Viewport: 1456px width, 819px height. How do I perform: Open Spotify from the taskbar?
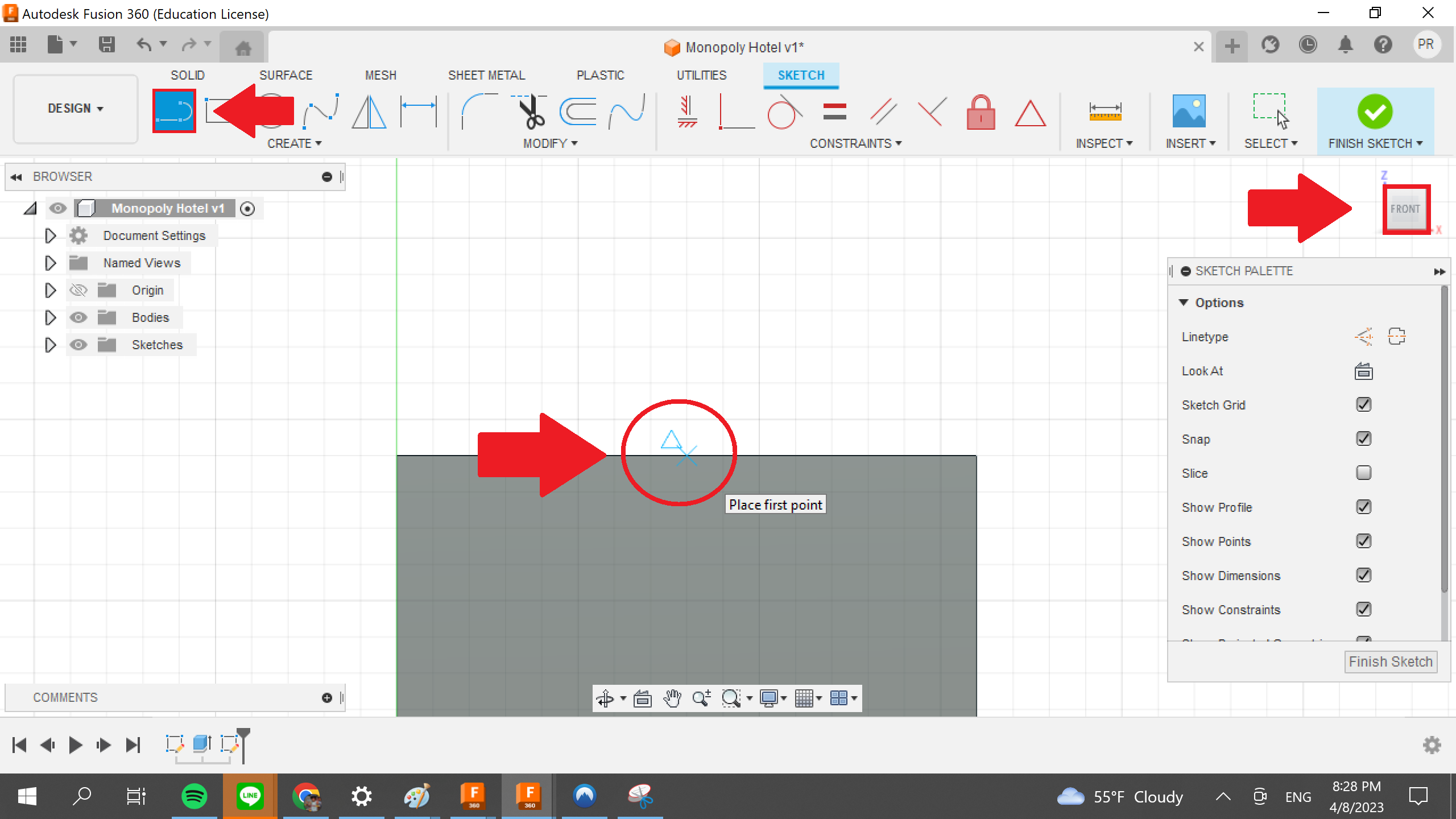coord(193,796)
